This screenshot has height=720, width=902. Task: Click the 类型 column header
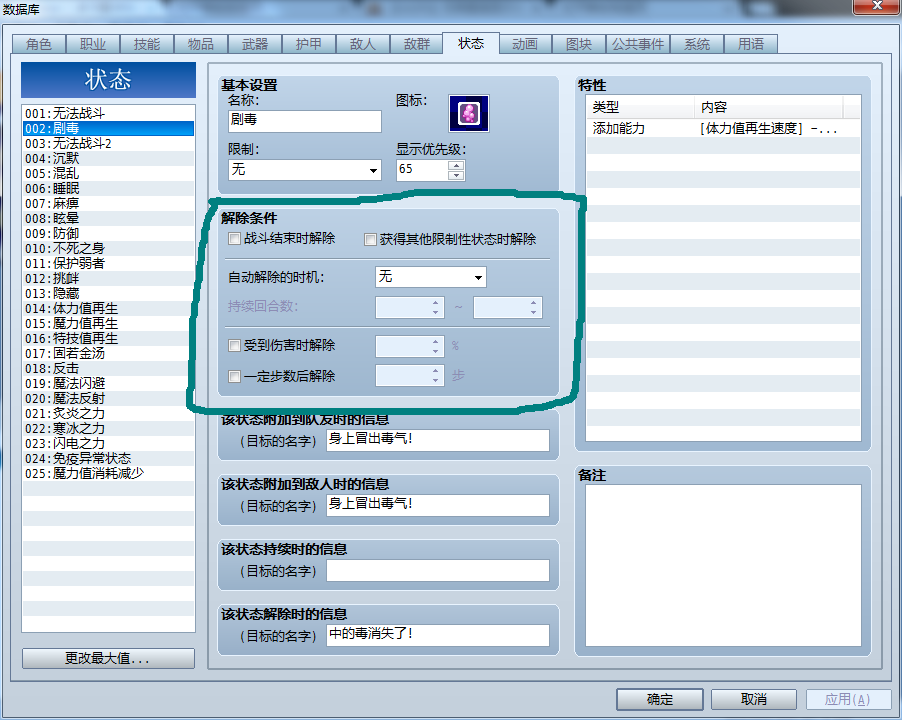640,107
